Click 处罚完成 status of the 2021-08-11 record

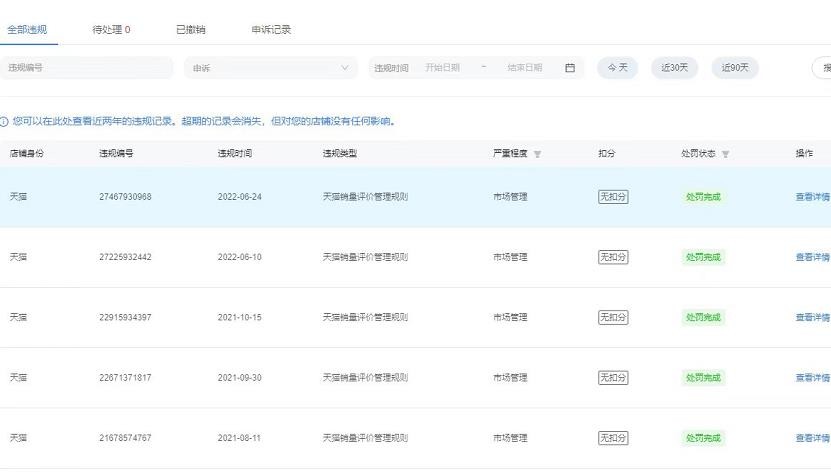(x=703, y=438)
